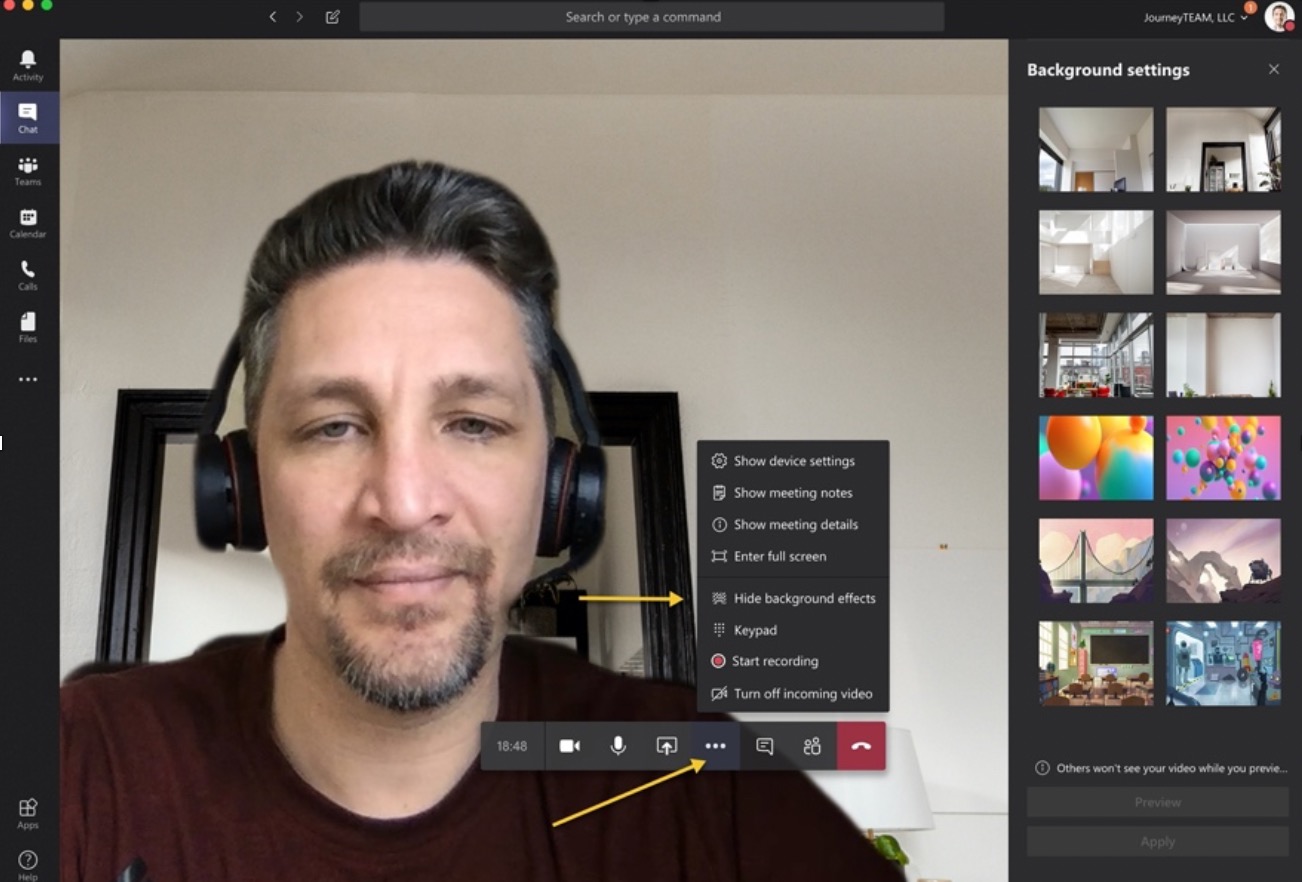
Task: Close the Background settings panel
Action: (1274, 69)
